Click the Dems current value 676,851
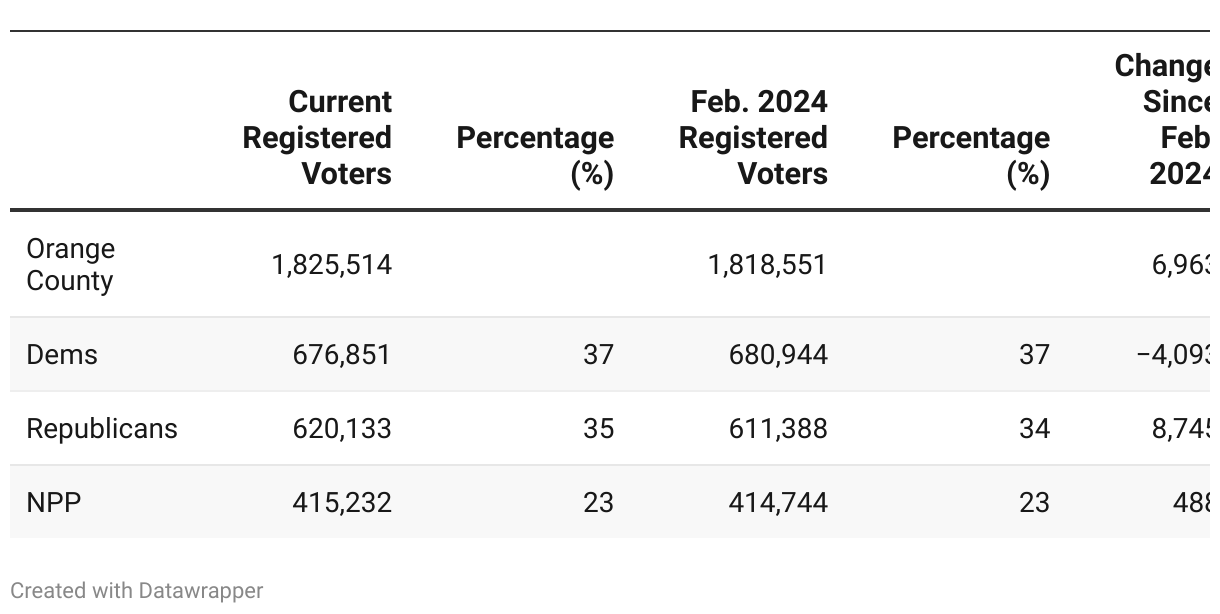1220x614 pixels. (342, 355)
